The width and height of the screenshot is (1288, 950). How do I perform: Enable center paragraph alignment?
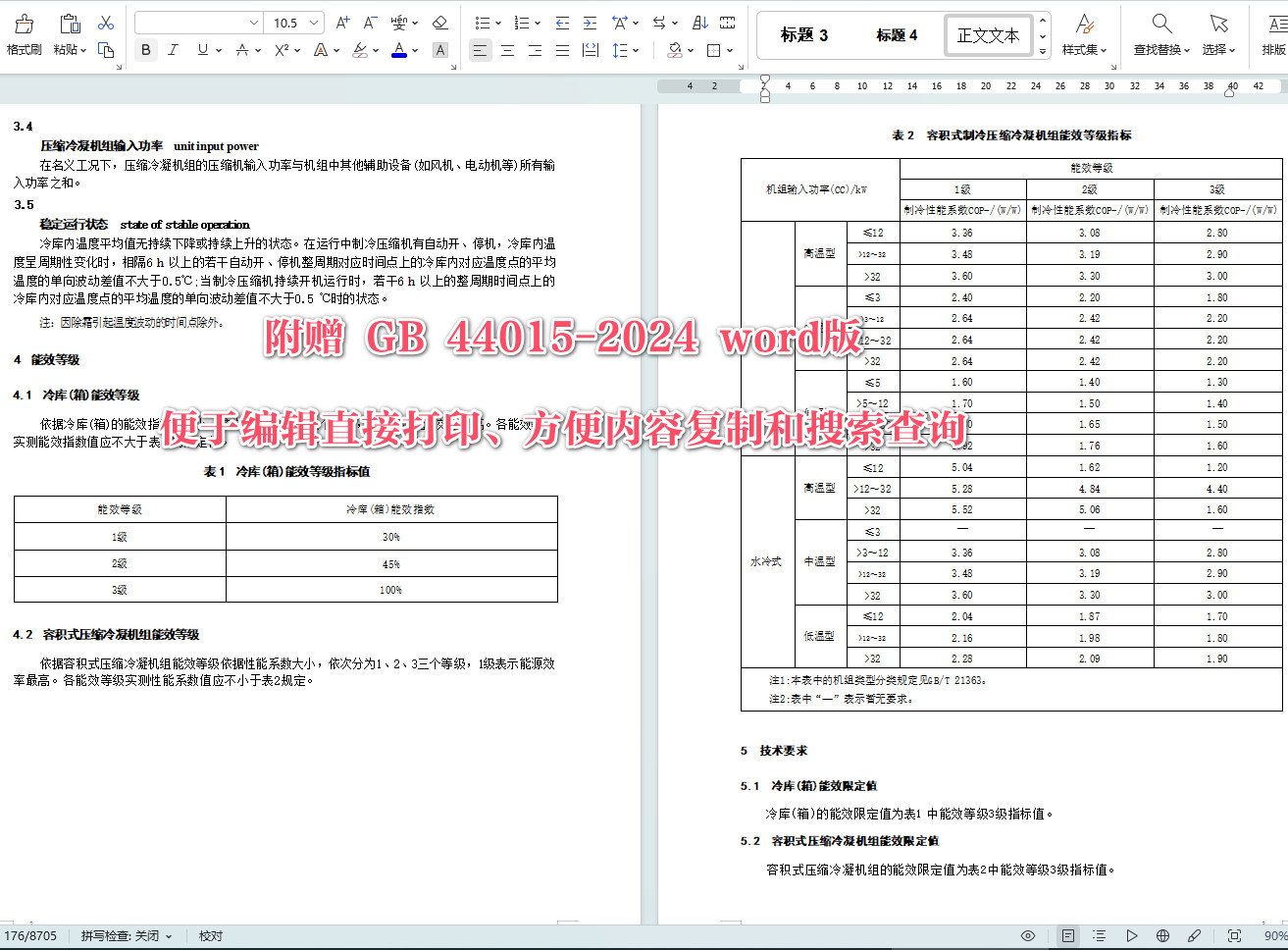[507, 49]
